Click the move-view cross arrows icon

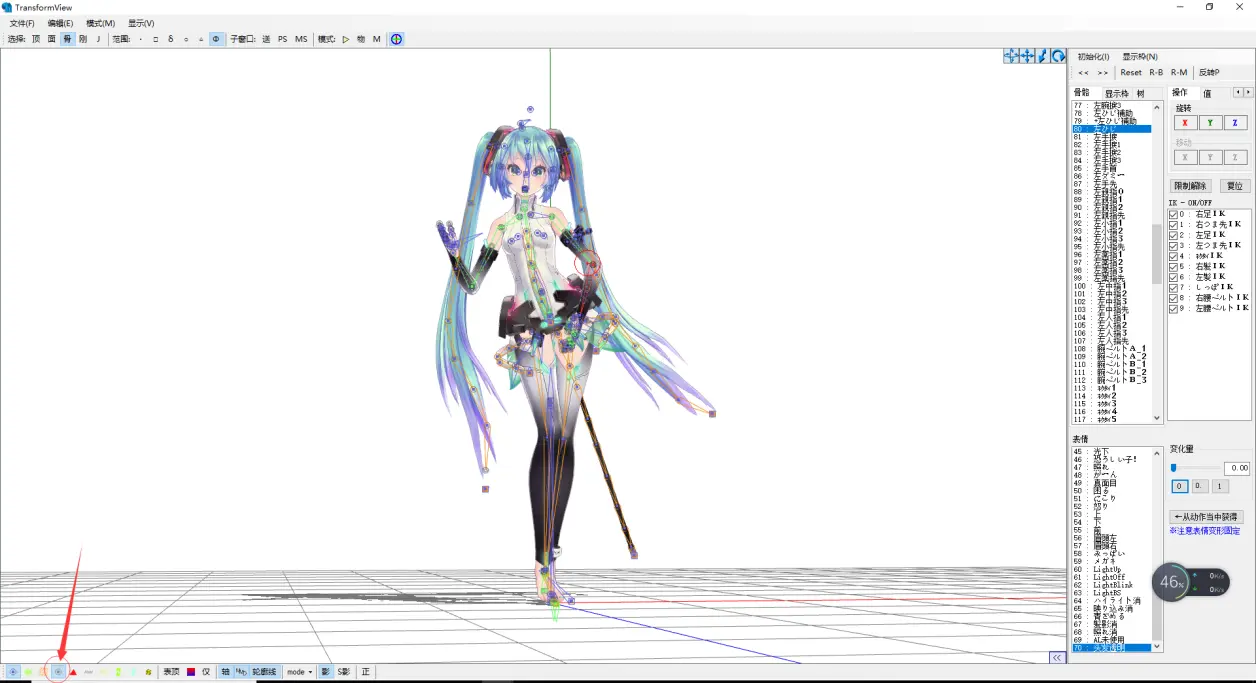[1027, 56]
